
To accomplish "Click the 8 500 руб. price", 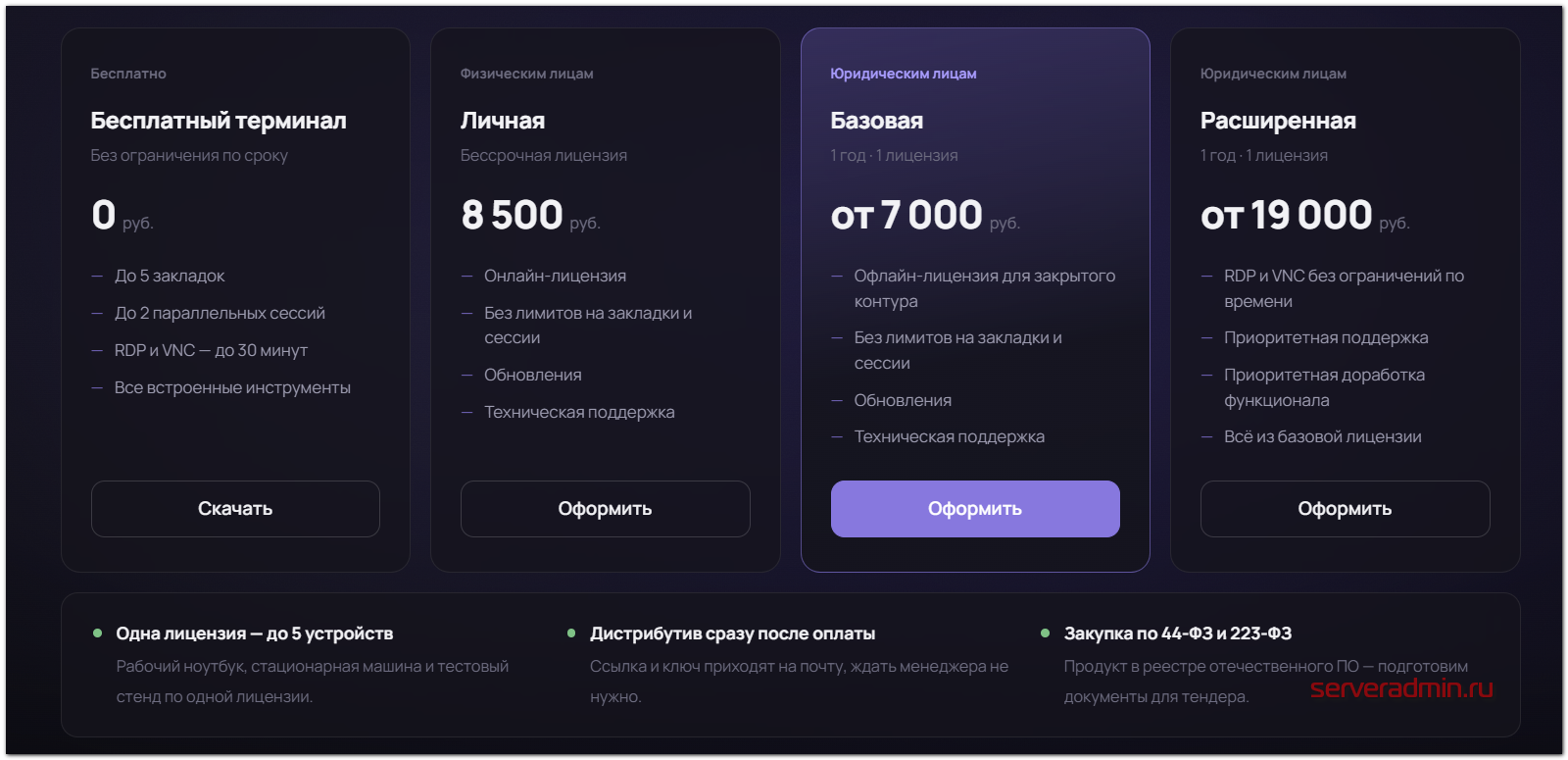I will (x=530, y=215).
